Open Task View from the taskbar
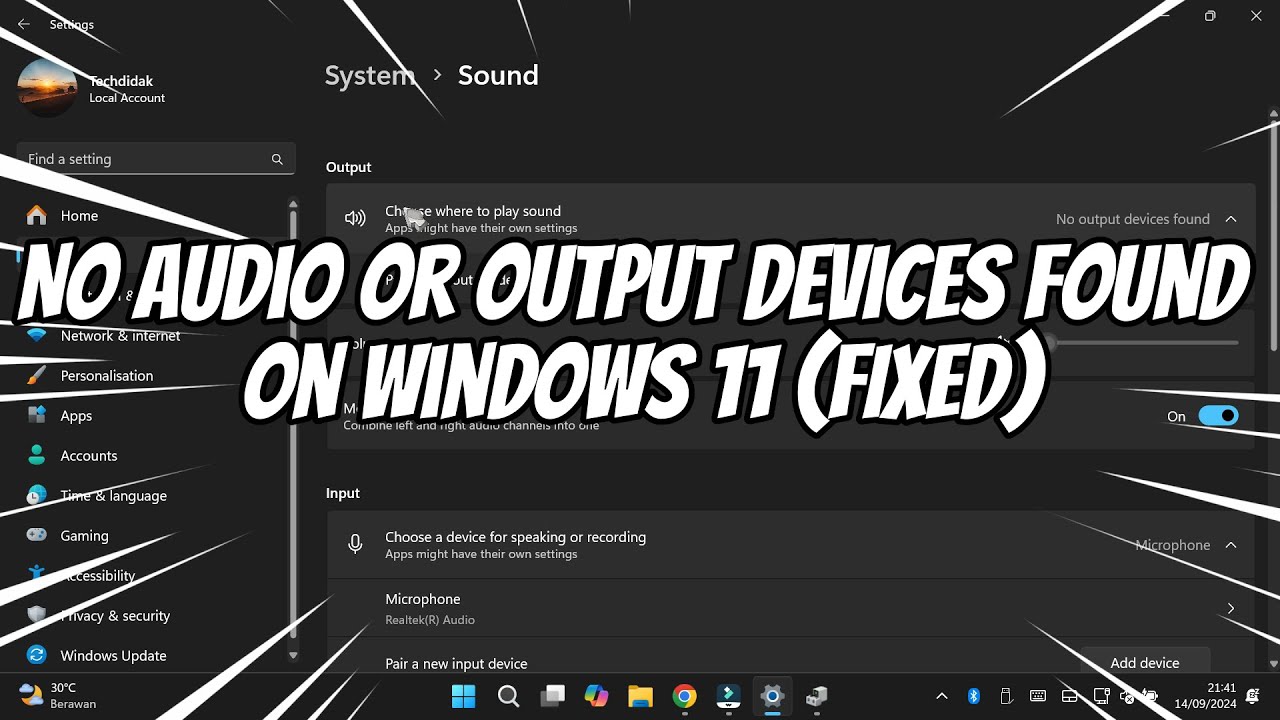Screen dimensions: 1280x720 click(553, 696)
